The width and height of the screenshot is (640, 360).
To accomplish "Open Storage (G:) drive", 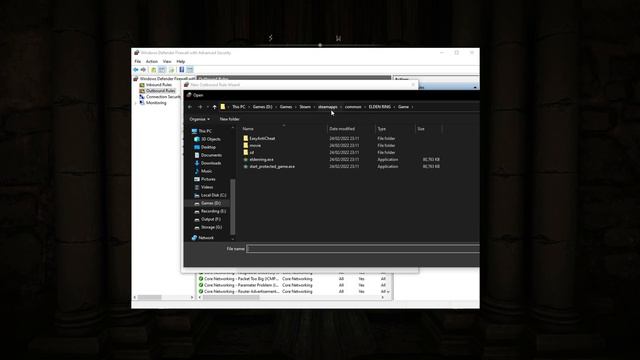I will [x=211, y=227].
